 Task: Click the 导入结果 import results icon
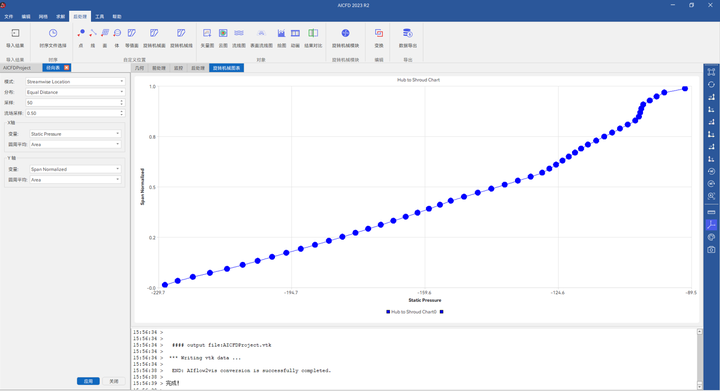click(x=15, y=33)
